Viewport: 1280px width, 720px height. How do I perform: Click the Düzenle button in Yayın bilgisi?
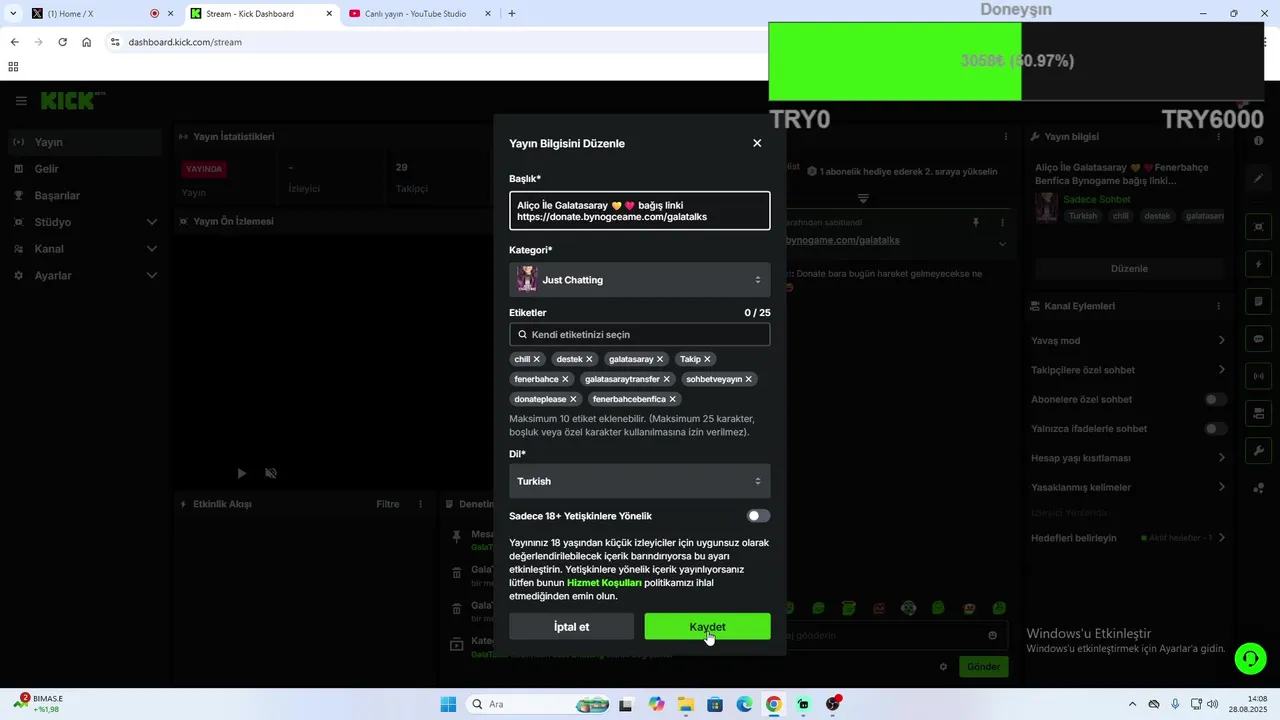point(1129,269)
